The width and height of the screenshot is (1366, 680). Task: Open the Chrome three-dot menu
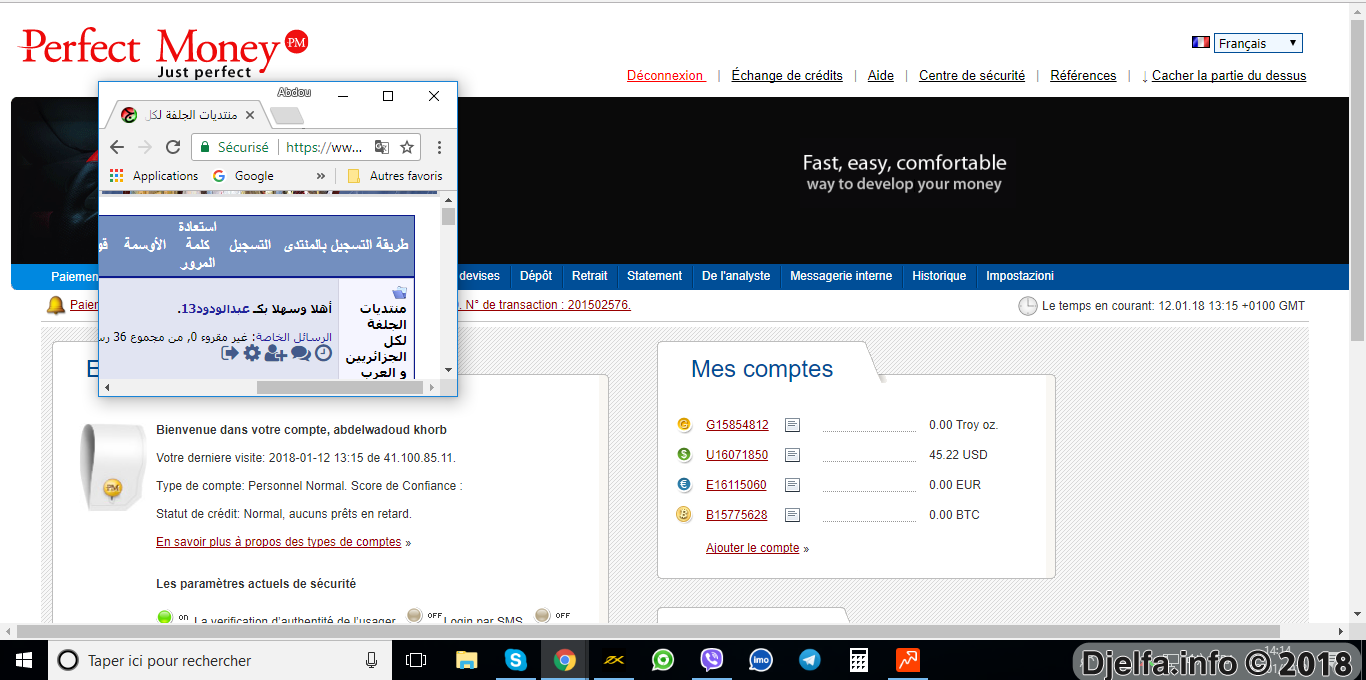439,147
